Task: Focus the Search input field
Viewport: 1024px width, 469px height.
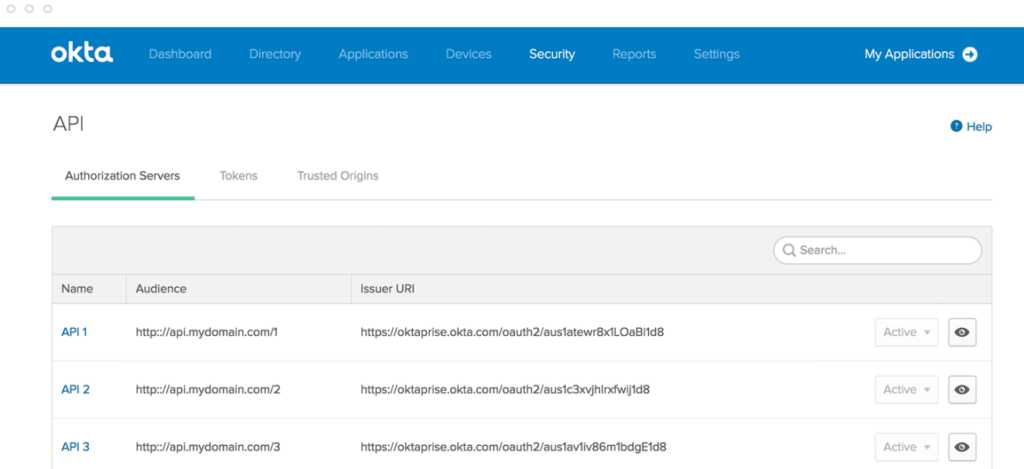Action: (877, 250)
